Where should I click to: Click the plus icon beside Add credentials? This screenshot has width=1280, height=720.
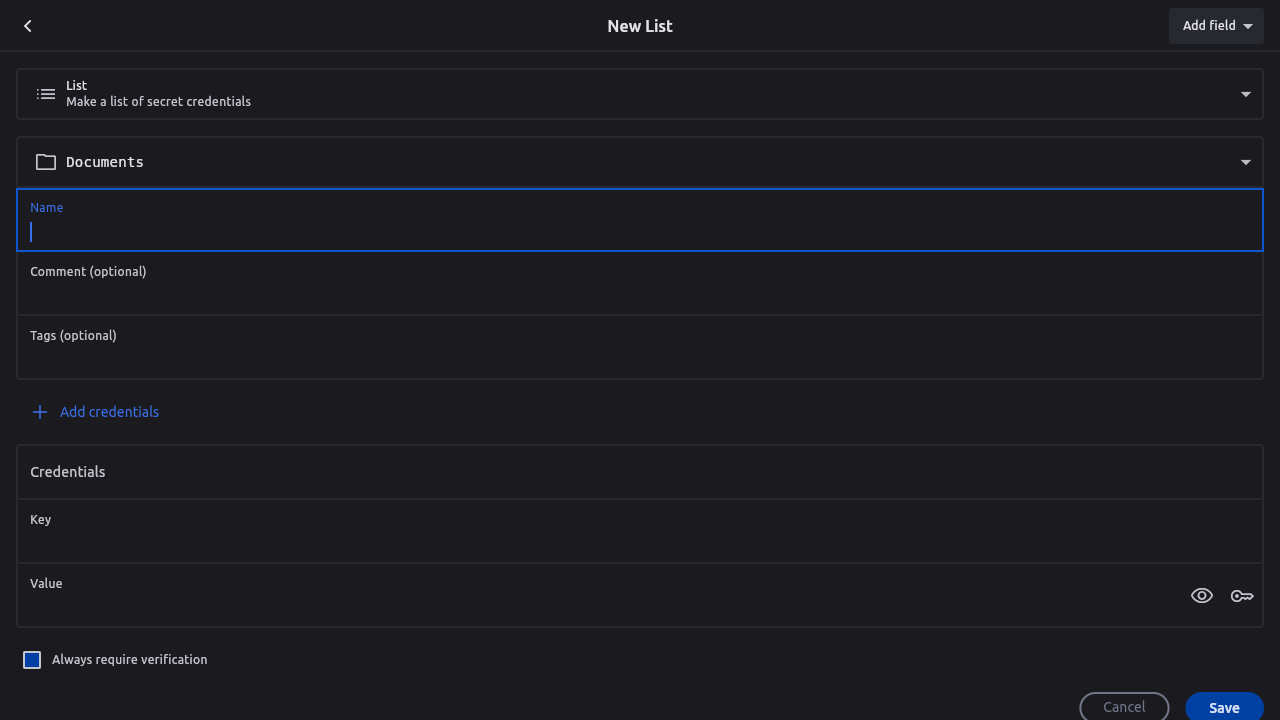click(40, 412)
